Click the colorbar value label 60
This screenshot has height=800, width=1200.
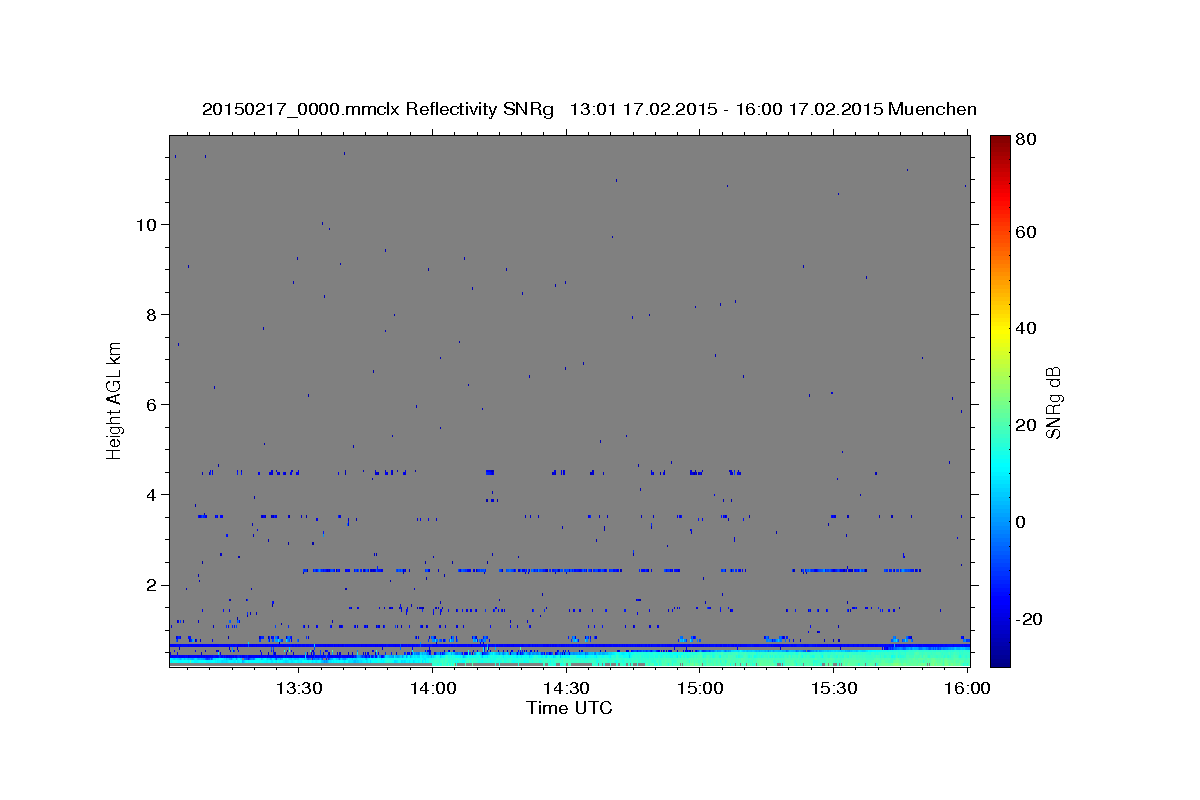point(1027,231)
